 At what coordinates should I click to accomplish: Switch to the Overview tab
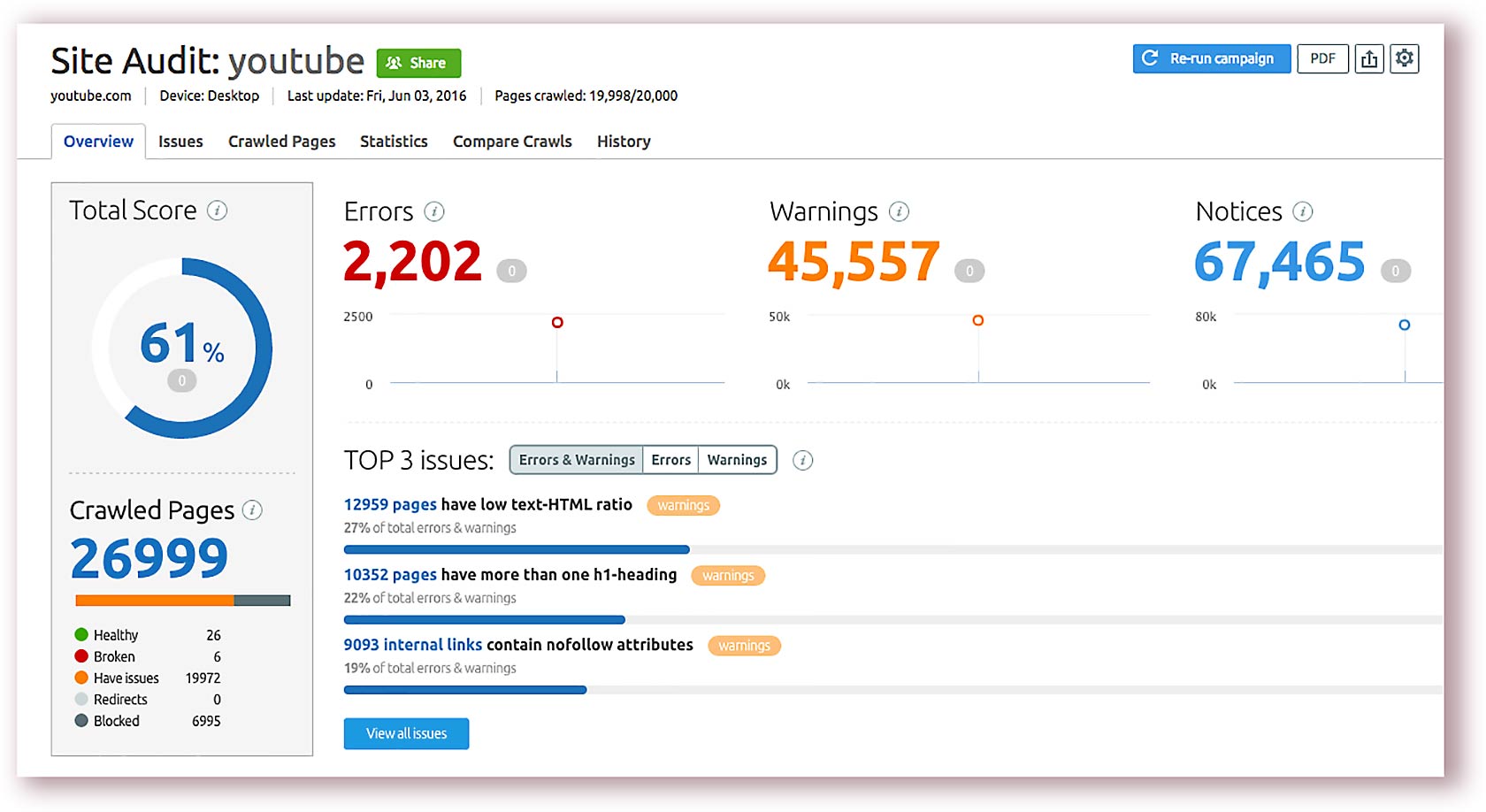[98, 142]
